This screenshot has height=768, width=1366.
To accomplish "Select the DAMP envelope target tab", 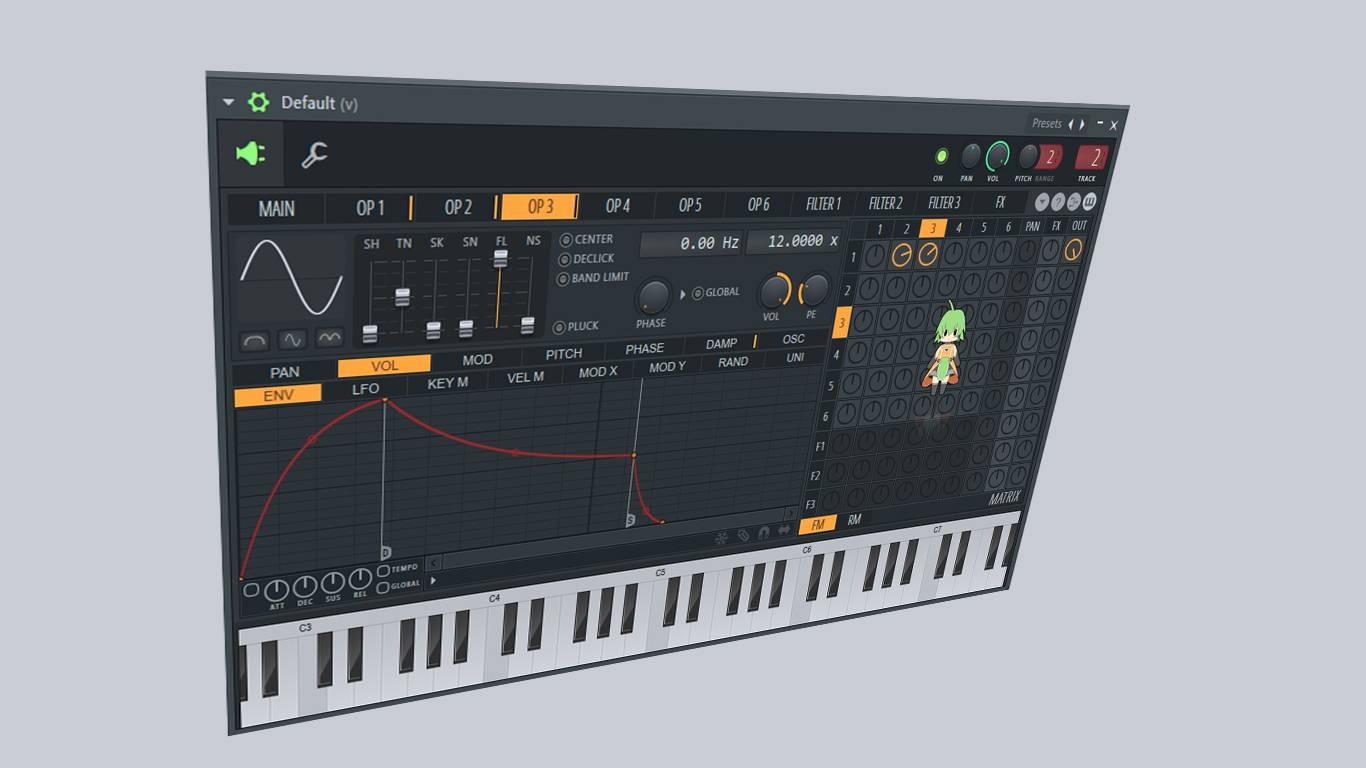I will pyautogui.click(x=721, y=344).
